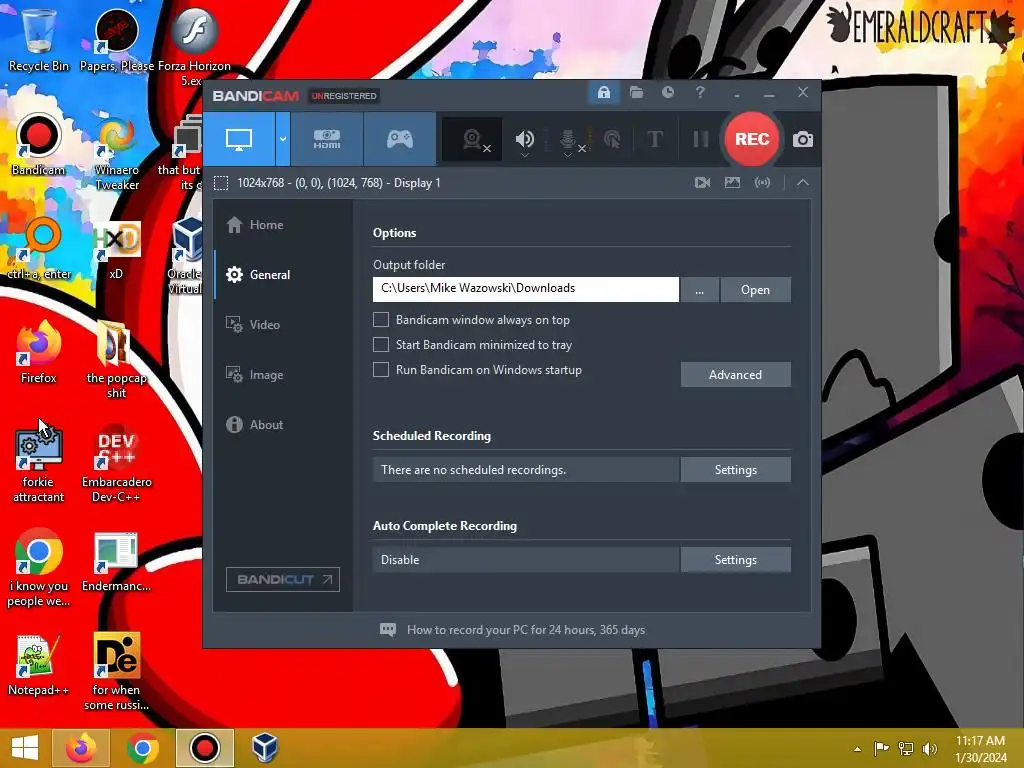
Task: Click the BANDICUT link button
Action: pyautogui.click(x=283, y=579)
